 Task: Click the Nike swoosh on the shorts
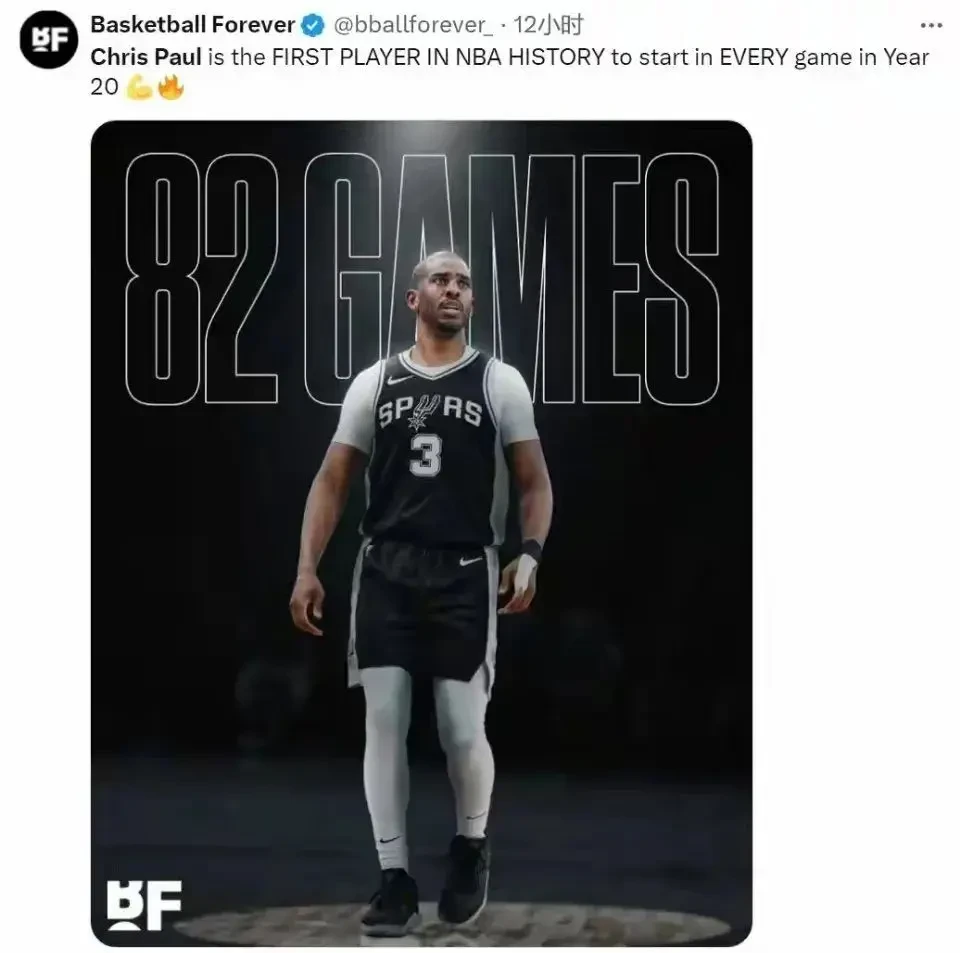(x=470, y=560)
